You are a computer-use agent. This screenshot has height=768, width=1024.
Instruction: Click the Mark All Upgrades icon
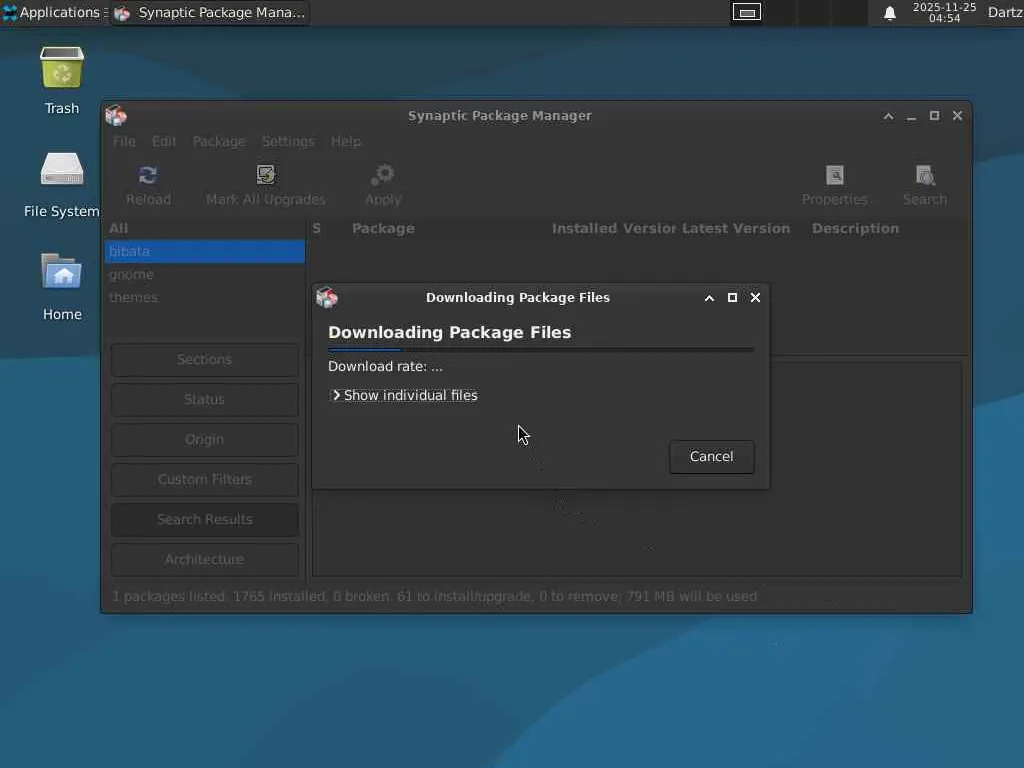(266, 175)
